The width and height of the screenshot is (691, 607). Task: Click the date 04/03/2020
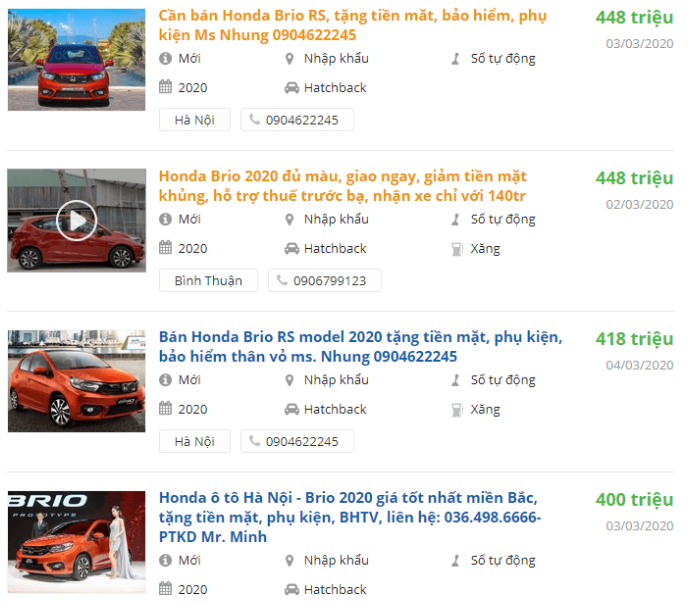[639, 365]
